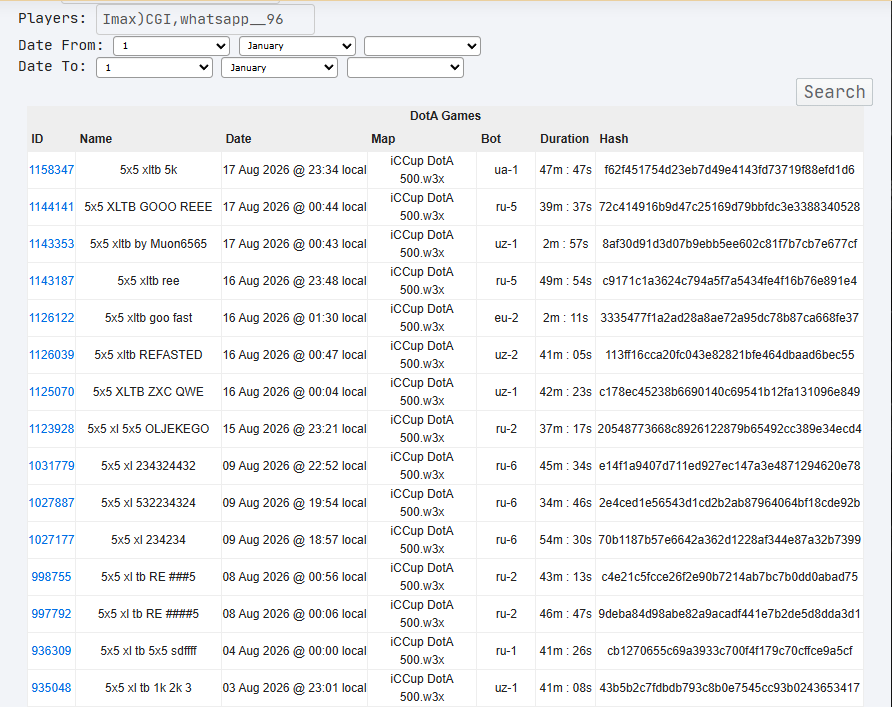Click the Search button
Screen dimensions: 892x707
[834, 92]
